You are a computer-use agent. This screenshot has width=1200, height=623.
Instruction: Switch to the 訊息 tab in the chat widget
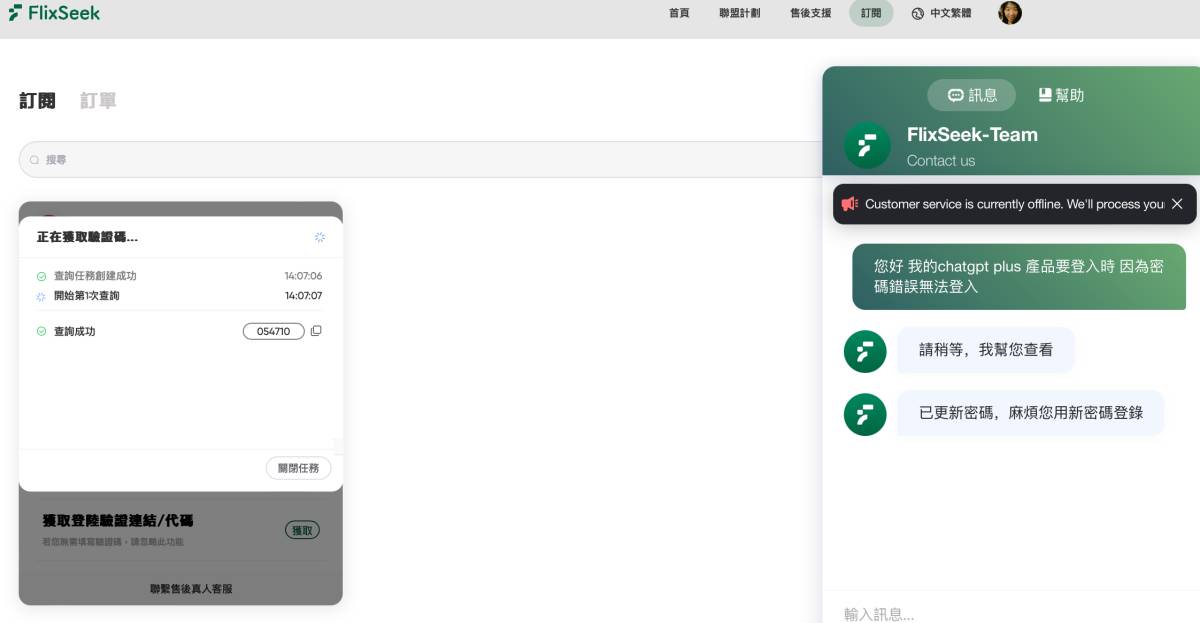[971, 95]
